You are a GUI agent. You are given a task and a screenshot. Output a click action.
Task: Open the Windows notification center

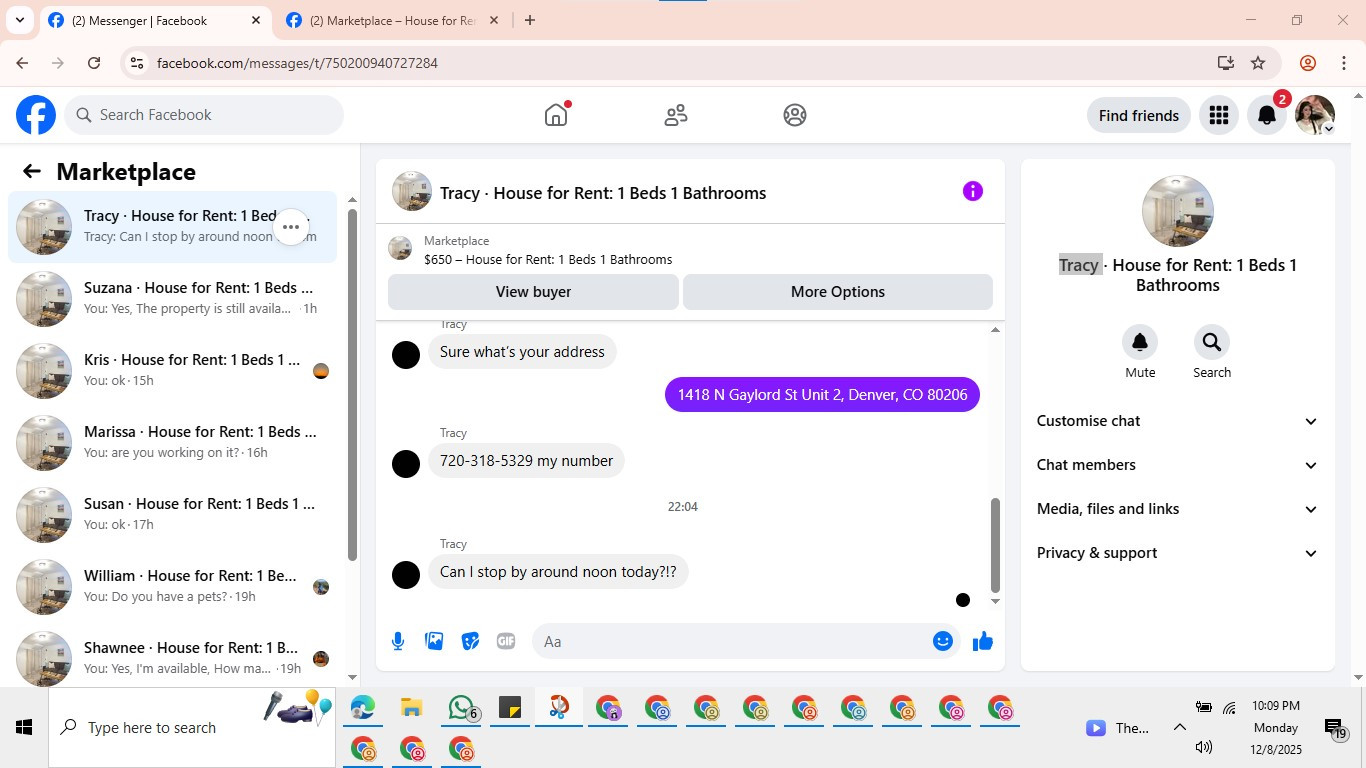(x=1334, y=728)
